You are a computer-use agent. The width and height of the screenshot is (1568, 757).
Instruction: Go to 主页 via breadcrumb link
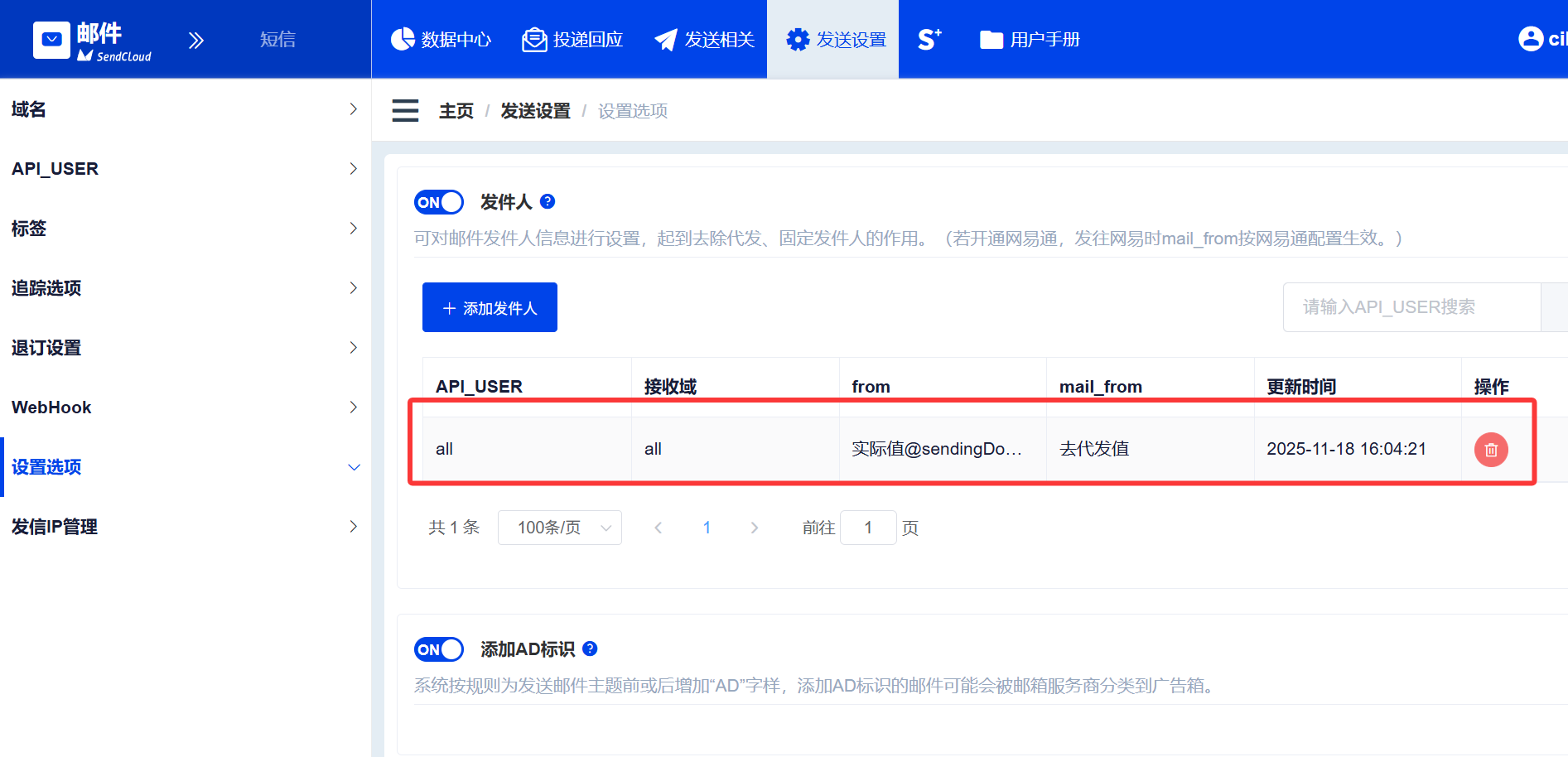[456, 111]
